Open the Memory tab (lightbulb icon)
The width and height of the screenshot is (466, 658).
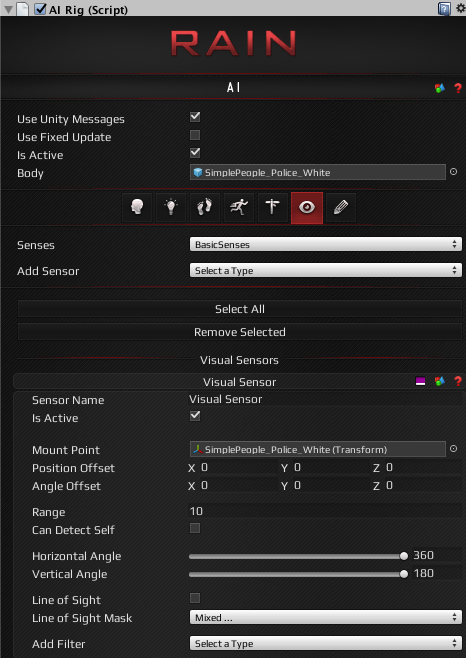(171, 207)
